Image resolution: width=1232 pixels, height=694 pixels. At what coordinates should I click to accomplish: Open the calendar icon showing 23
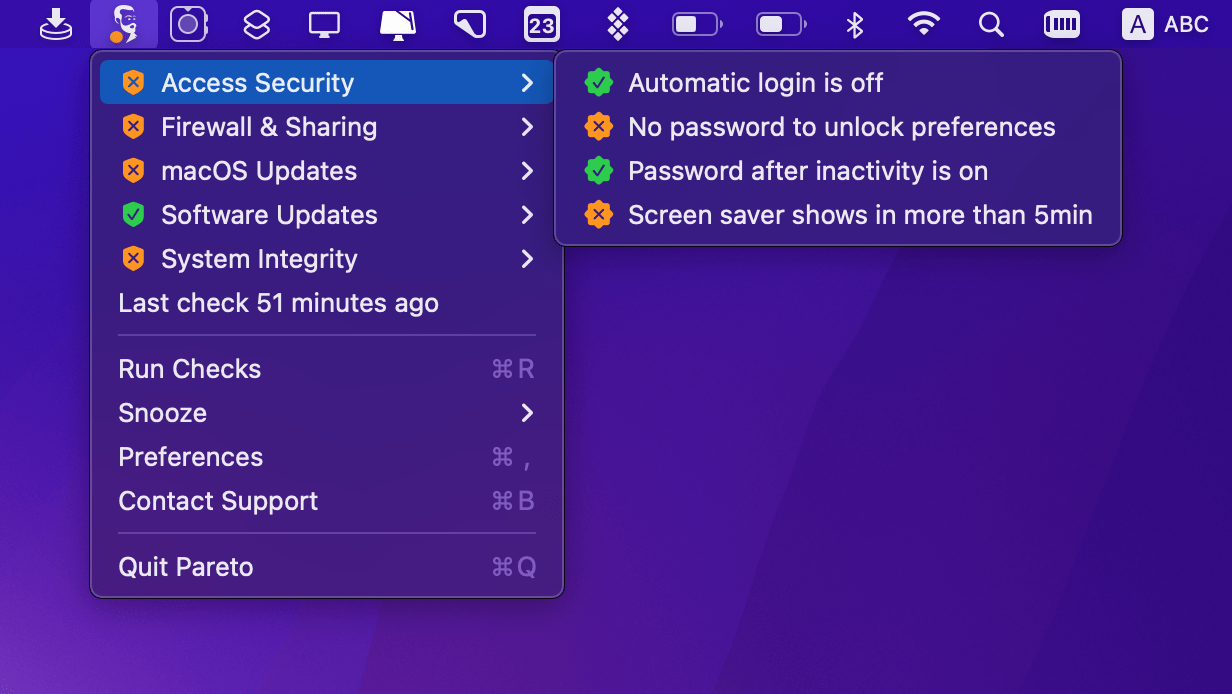click(x=541, y=24)
